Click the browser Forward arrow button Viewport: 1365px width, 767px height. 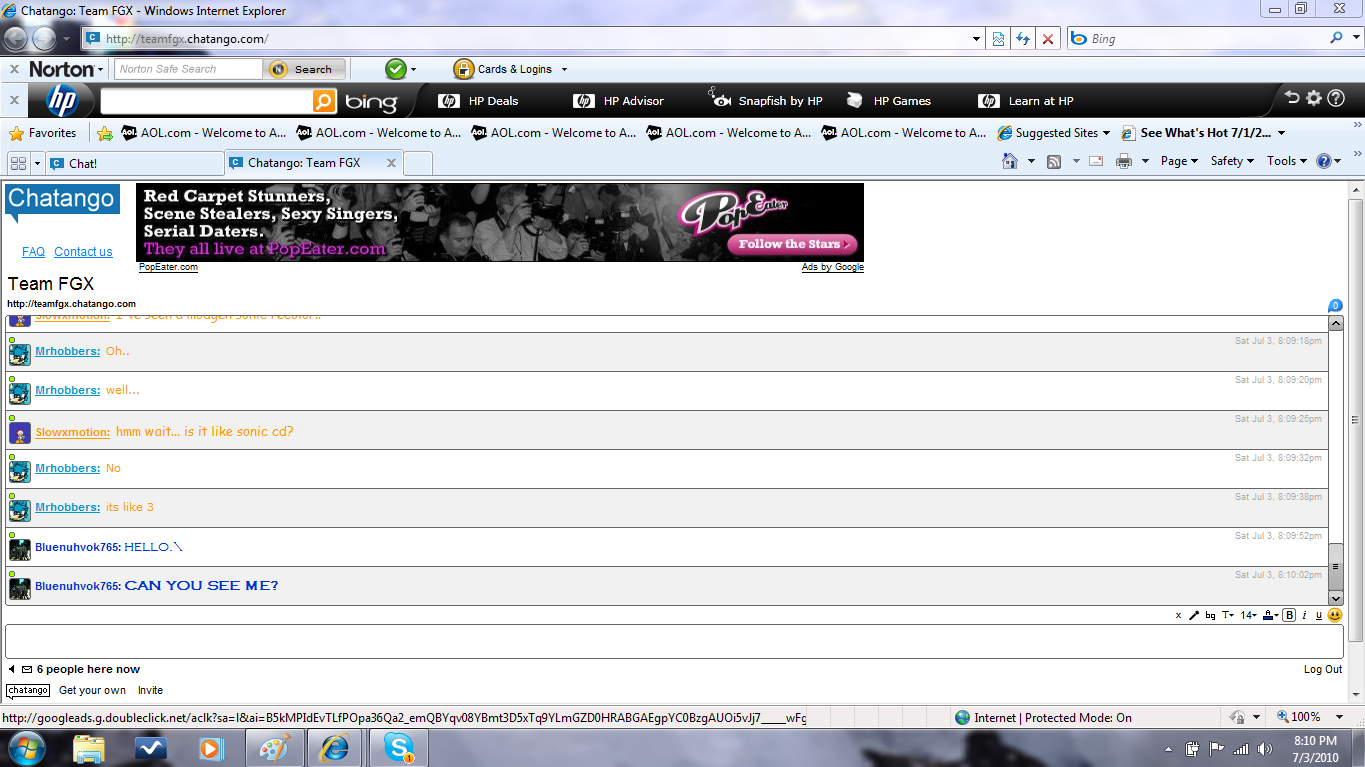(x=45, y=39)
